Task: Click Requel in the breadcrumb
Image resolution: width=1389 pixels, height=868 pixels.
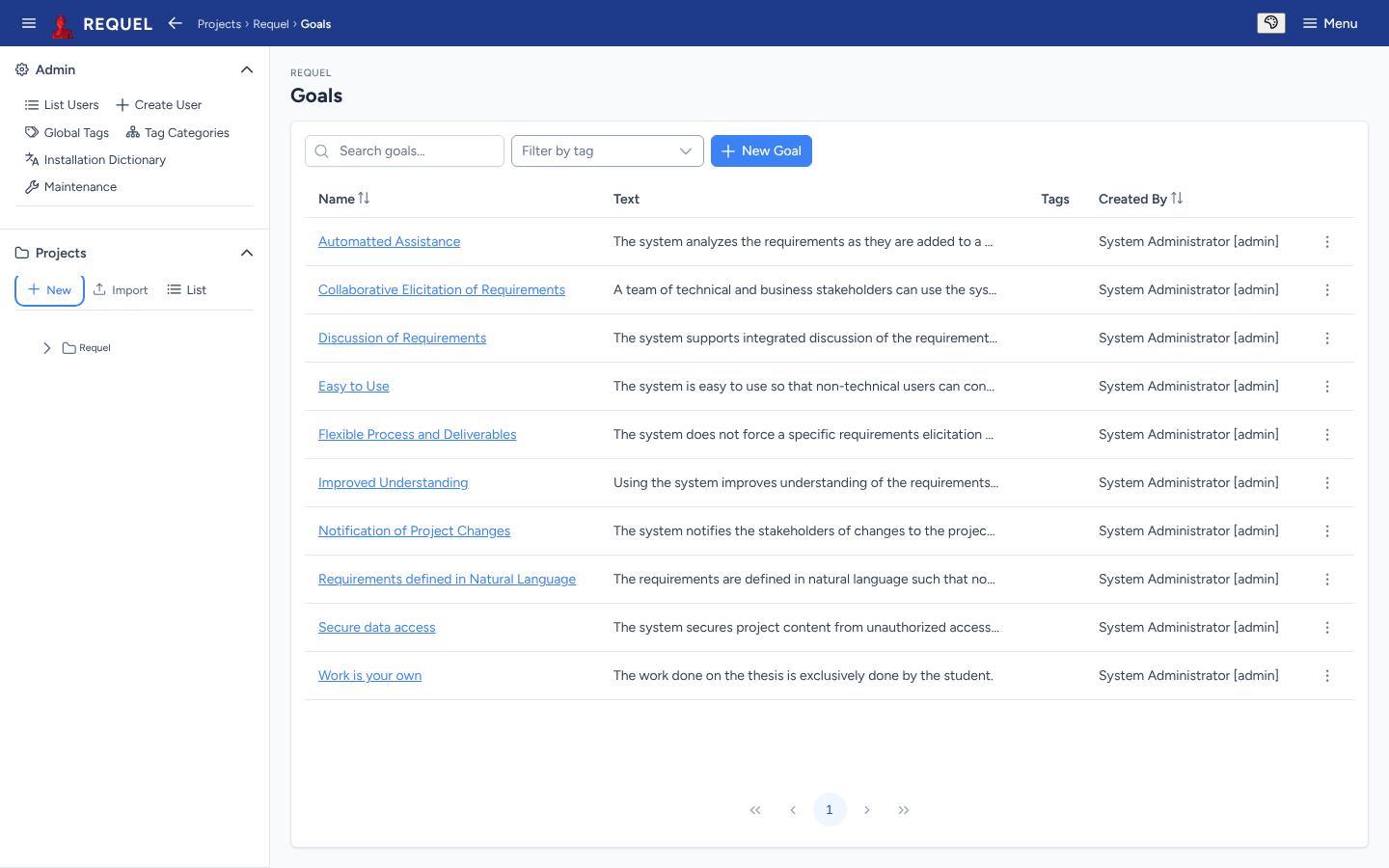Action: [271, 24]
